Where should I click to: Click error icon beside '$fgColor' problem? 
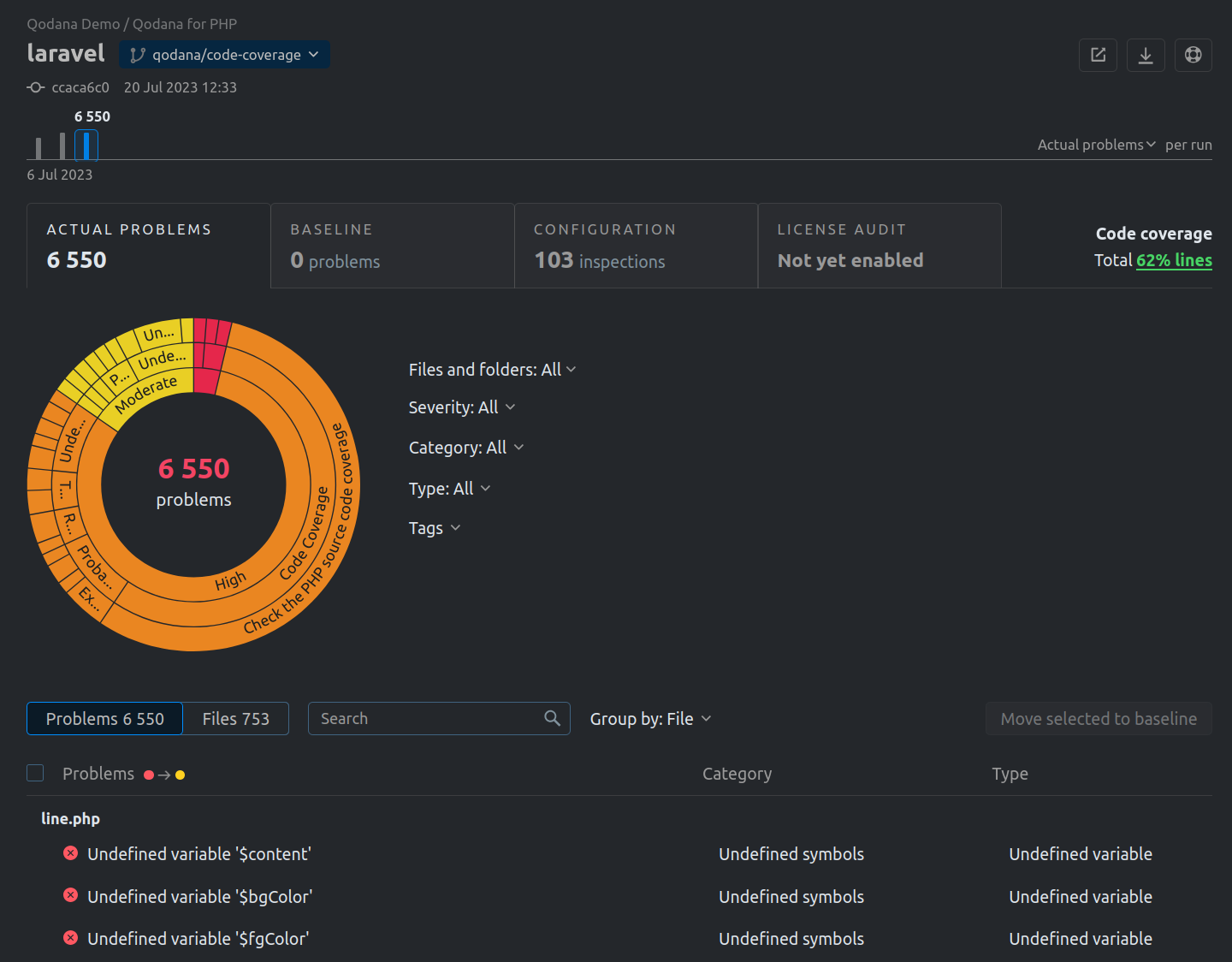tap(71, 938)
